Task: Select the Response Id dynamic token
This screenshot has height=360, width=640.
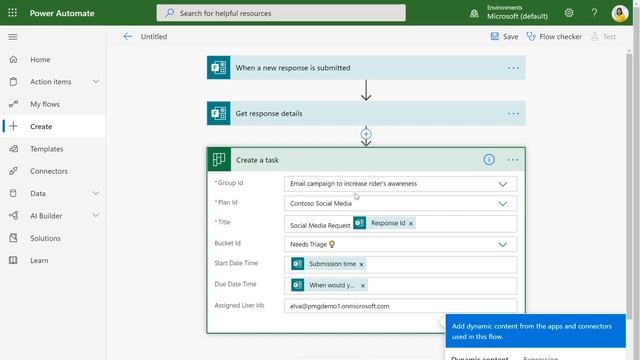Action: click(384, 223)
